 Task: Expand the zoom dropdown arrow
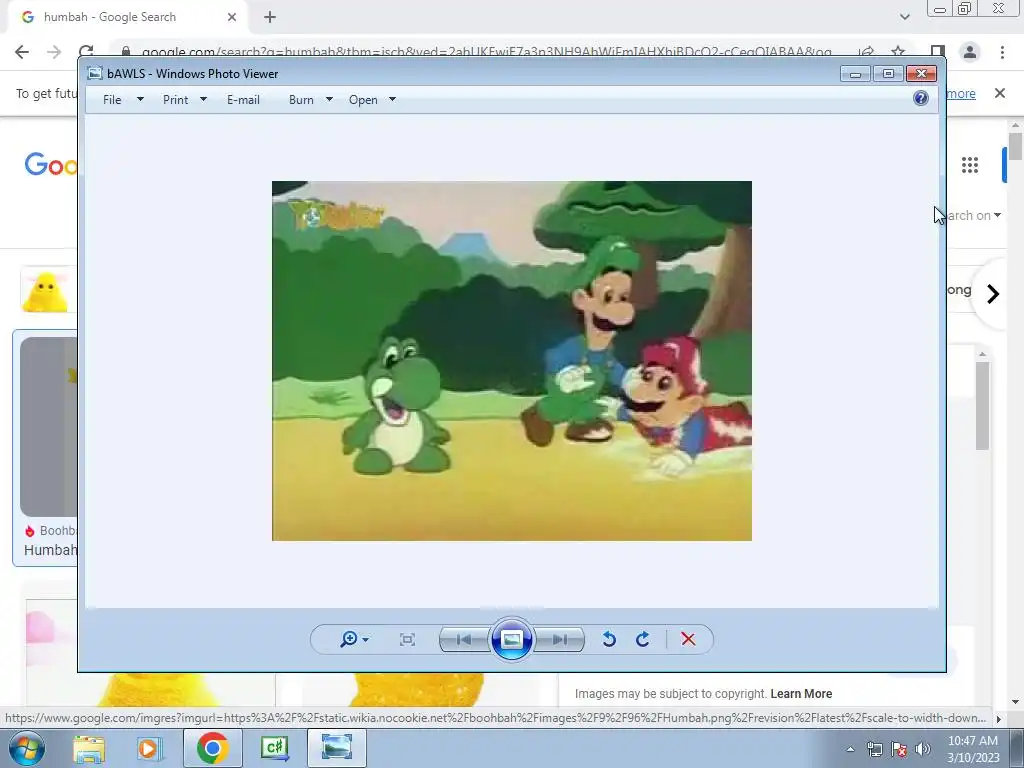366,640
